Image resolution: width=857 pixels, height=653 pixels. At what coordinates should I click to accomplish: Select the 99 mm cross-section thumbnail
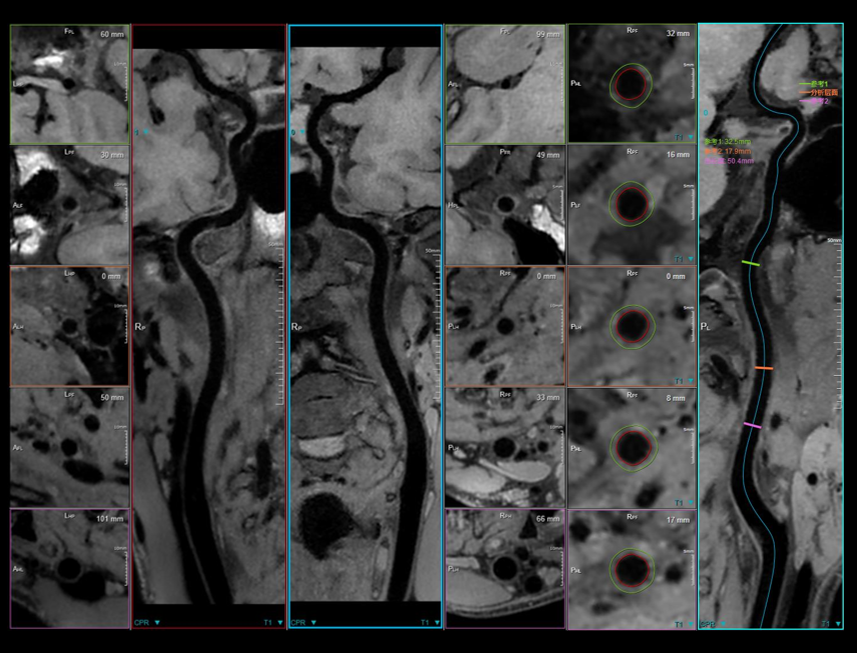tap(504, 85)
